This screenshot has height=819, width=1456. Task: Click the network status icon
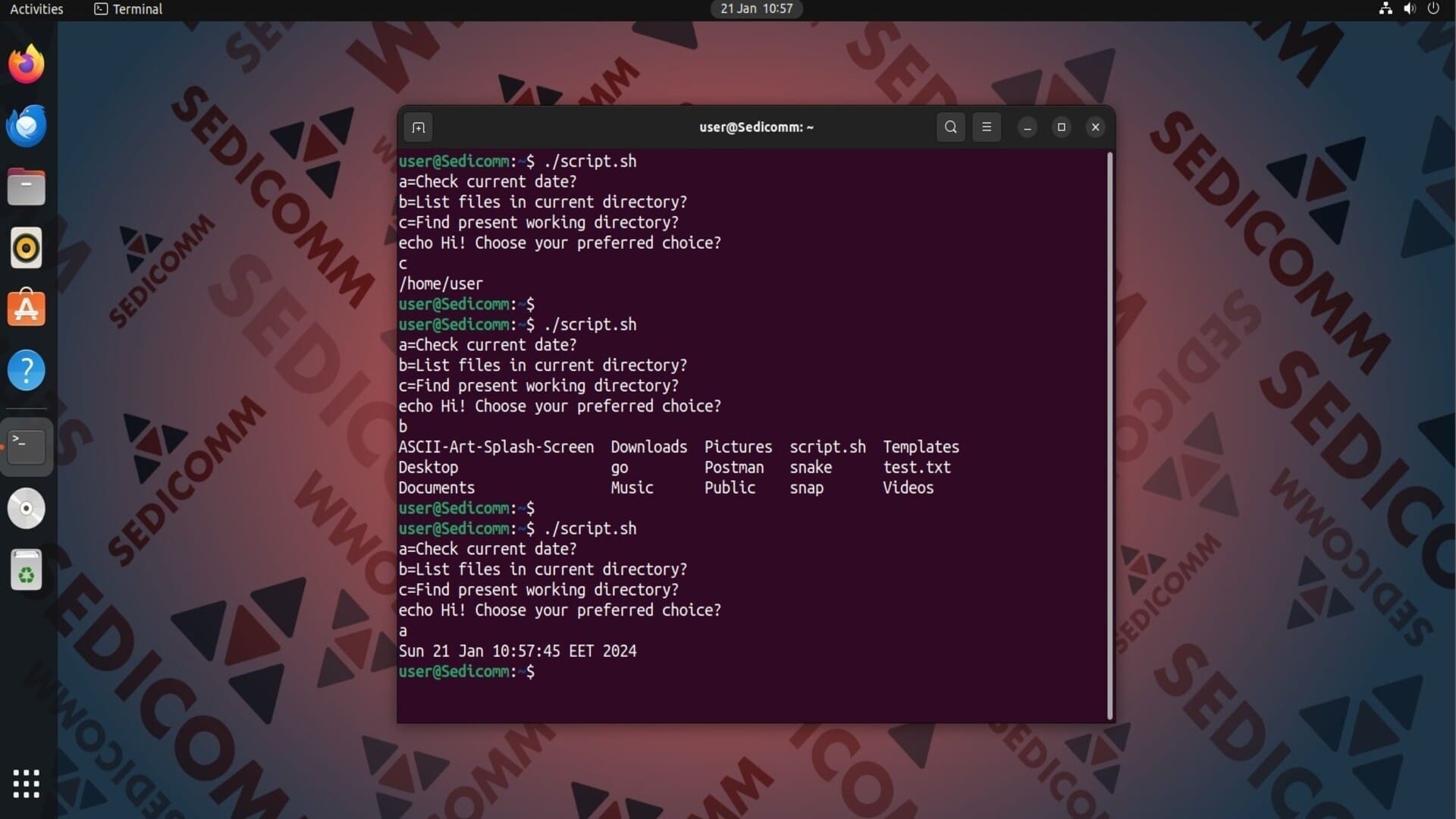pyautogui.click(x=1385, y=9)
